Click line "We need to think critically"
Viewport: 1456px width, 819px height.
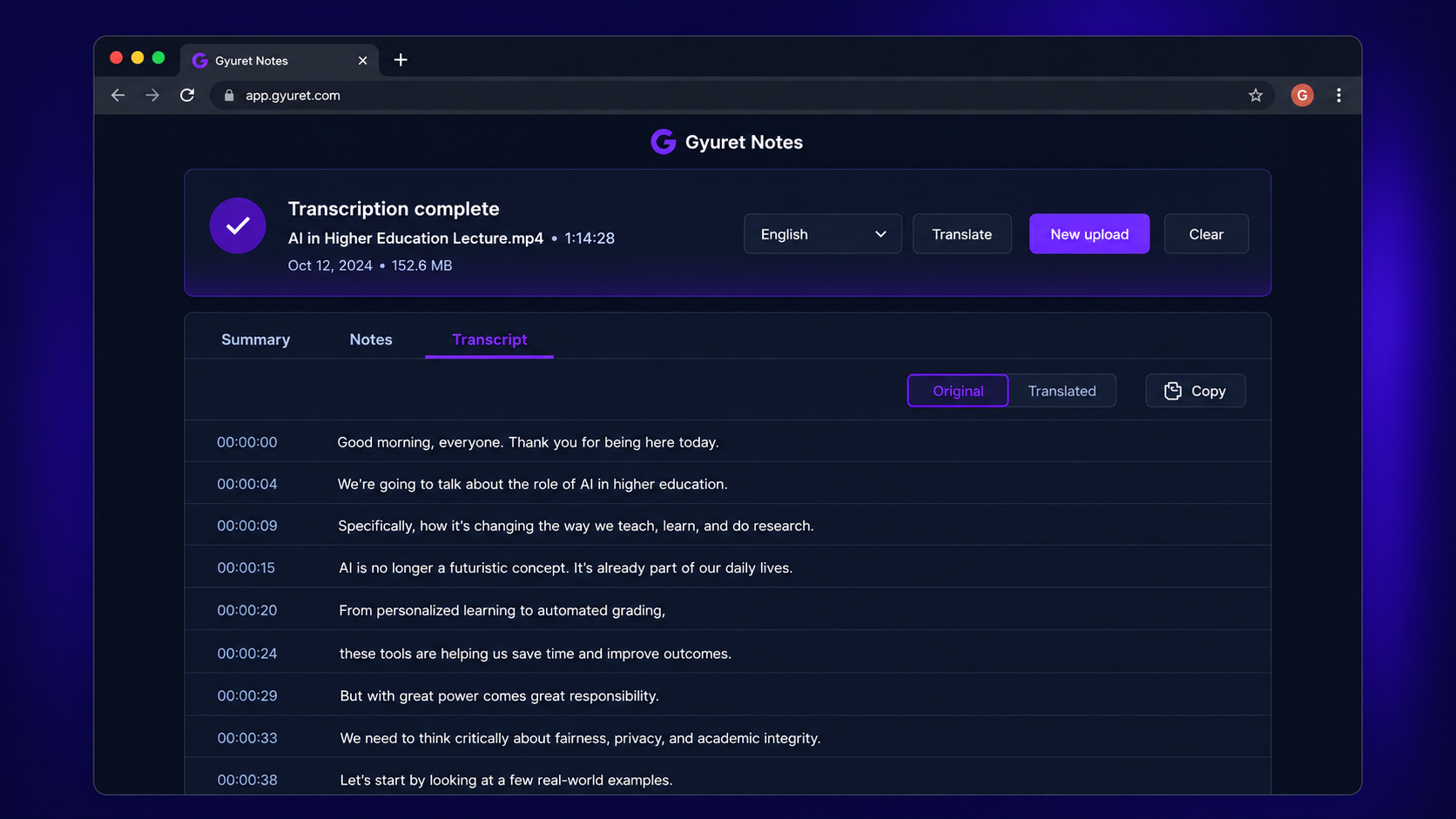click(580, 738)
